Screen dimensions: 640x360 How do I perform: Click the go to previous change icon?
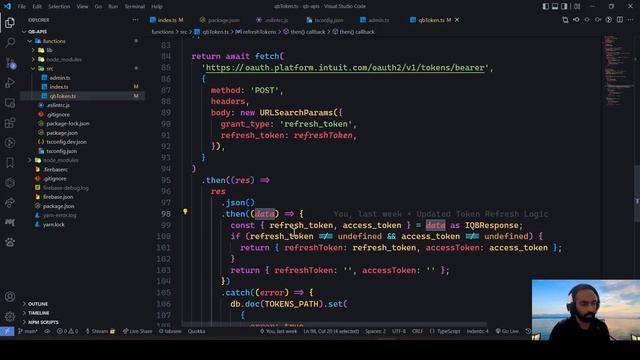tap(576, 20)
